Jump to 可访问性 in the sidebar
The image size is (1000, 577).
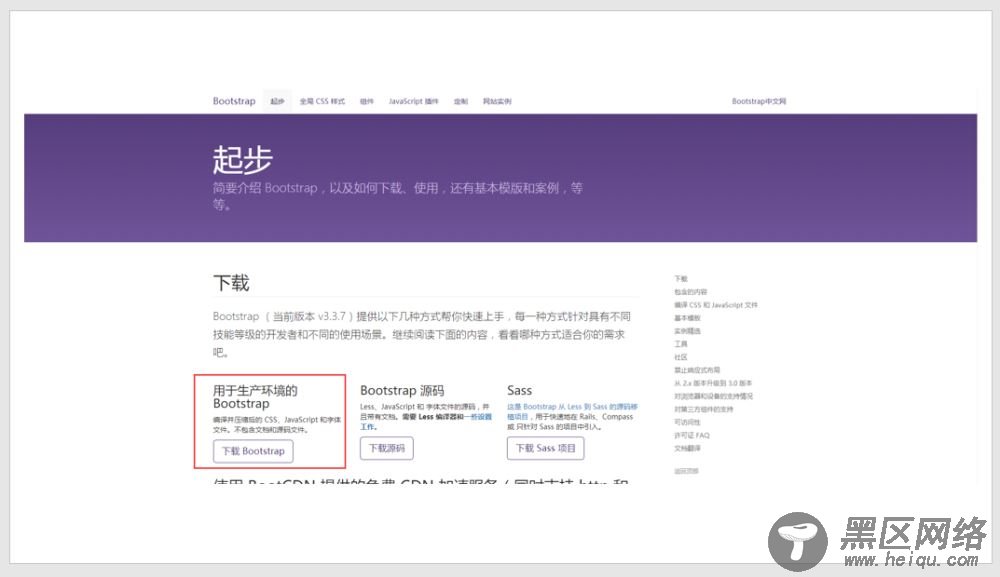[x=688, y=422]
